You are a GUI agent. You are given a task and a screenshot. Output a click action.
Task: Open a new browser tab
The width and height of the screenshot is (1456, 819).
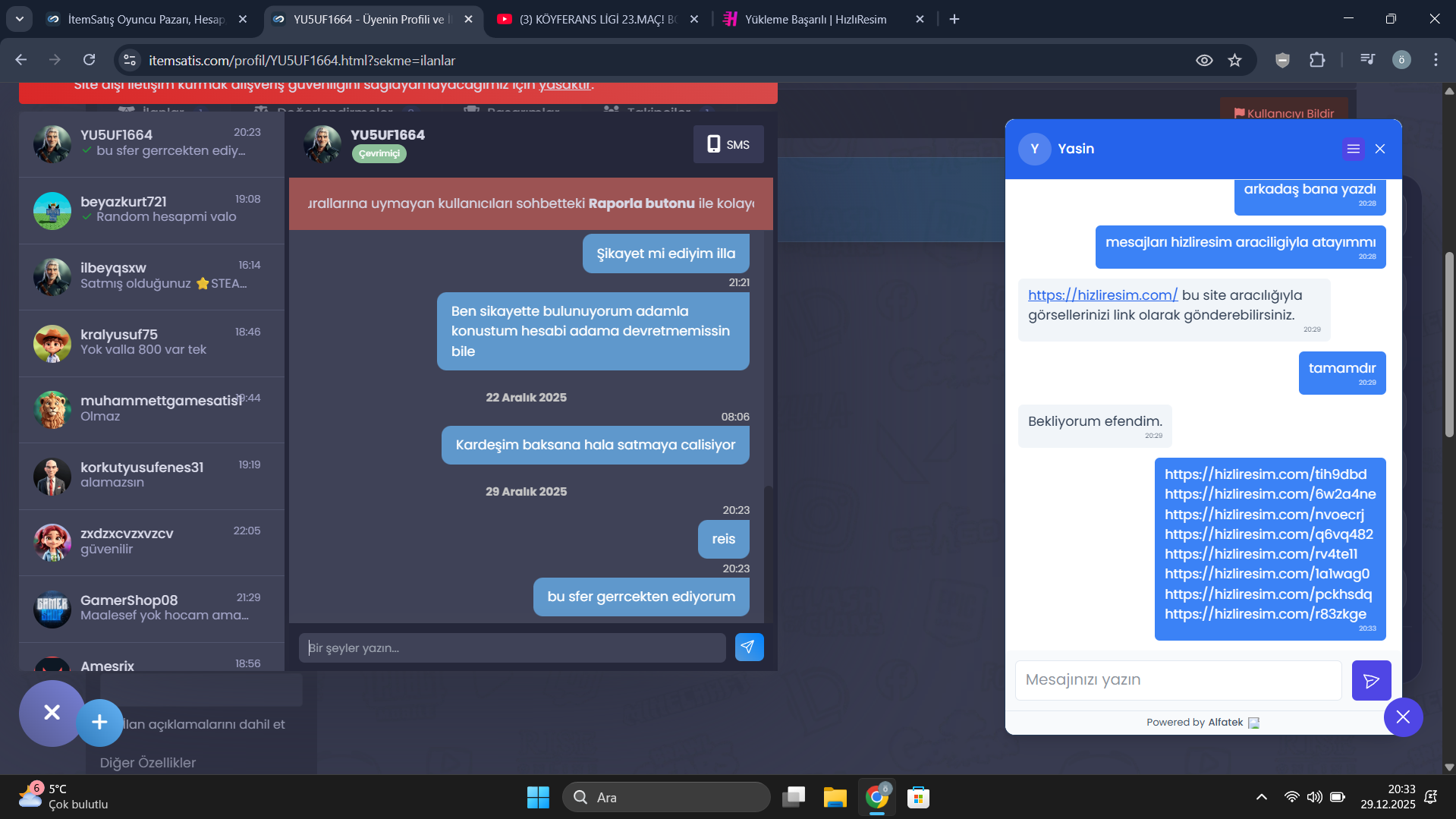click(x=954, y=19)
